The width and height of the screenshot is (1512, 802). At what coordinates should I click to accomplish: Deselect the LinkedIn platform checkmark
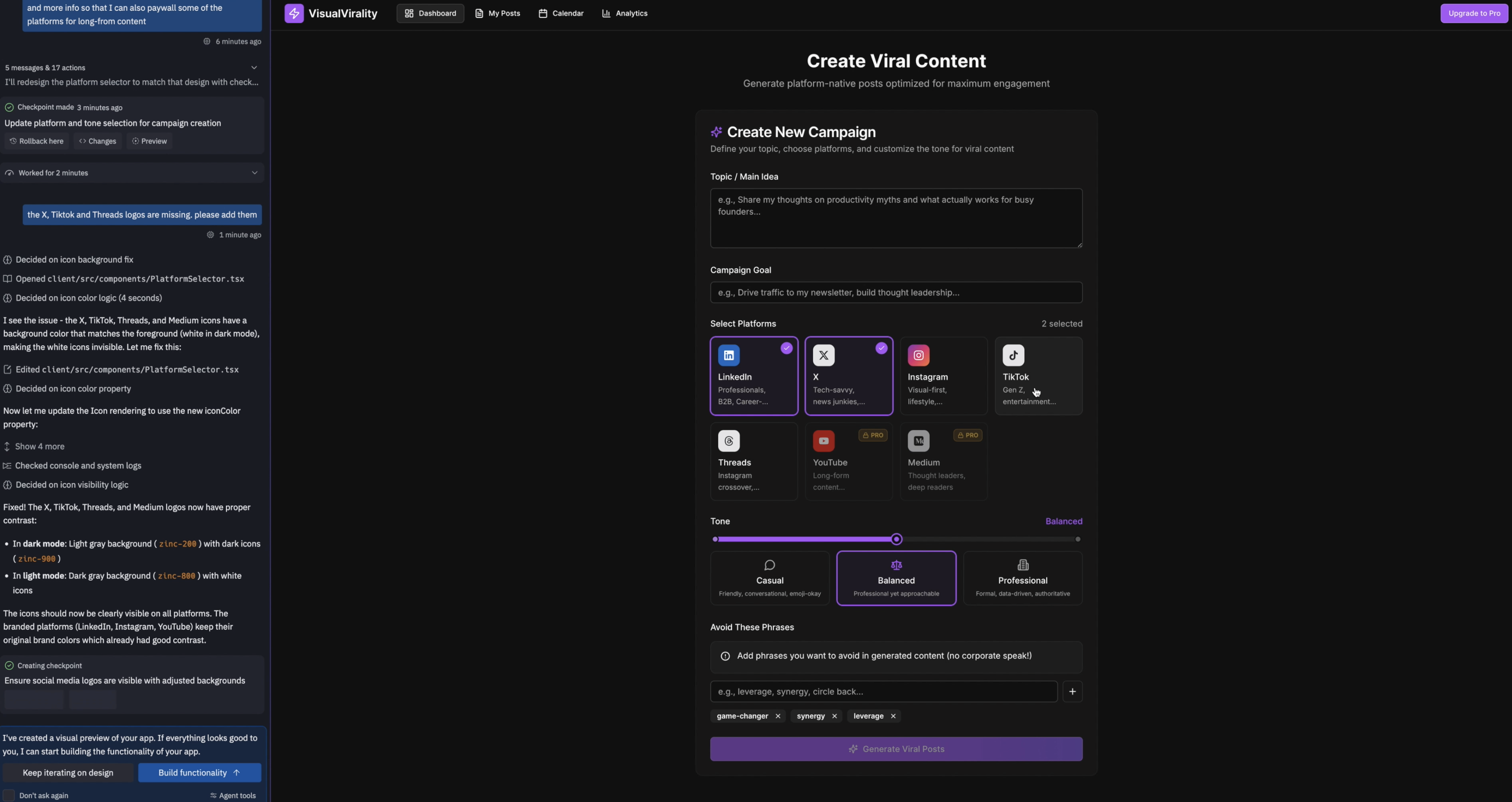pyautogui.click(x=786, y=348)
